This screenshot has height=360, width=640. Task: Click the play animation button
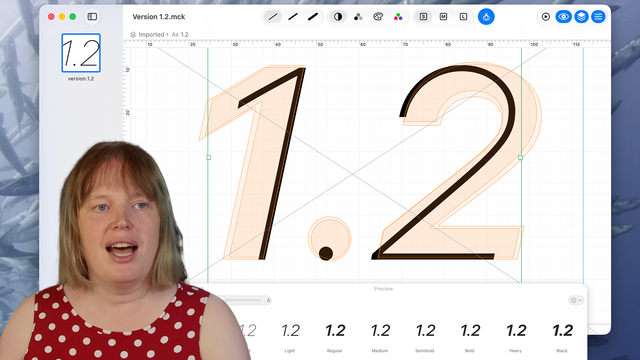point(546,17)
